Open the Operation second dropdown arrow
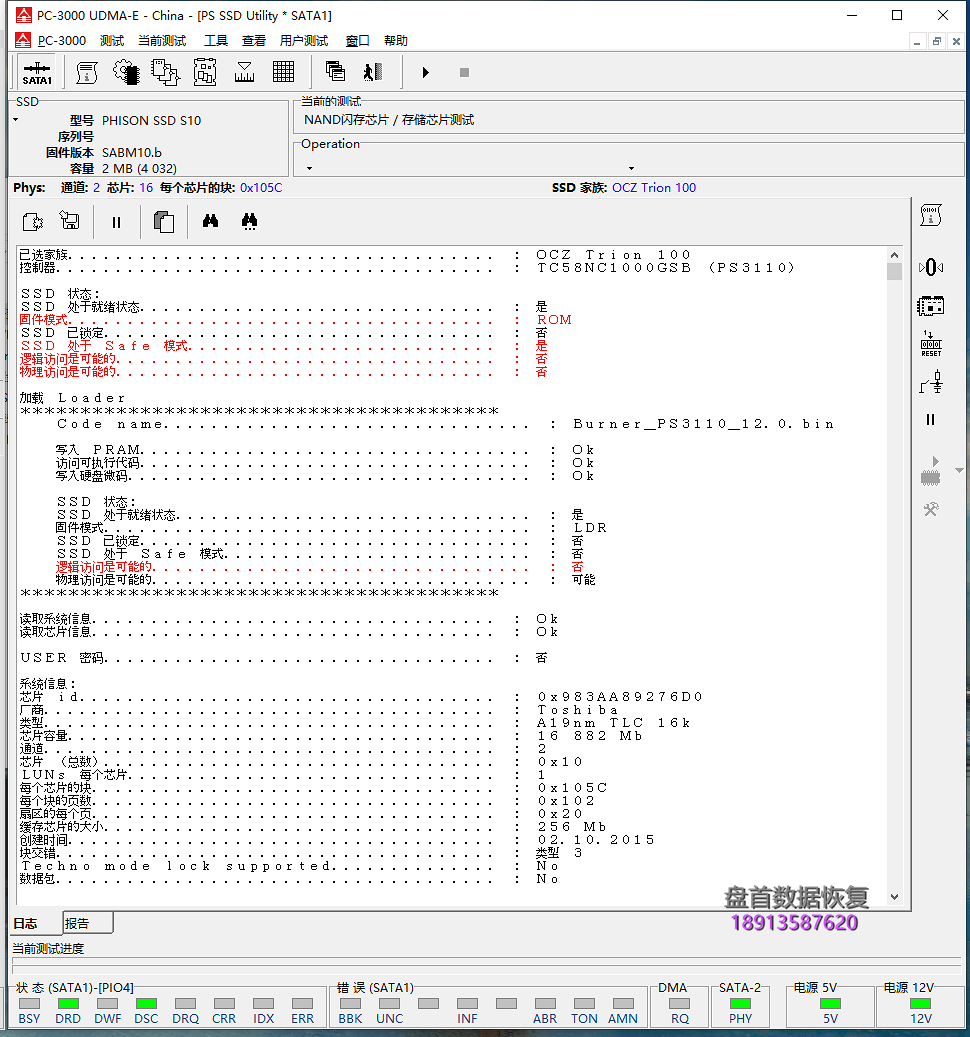This screenshot has width=970, height=1037. click(x=631, y=168)
